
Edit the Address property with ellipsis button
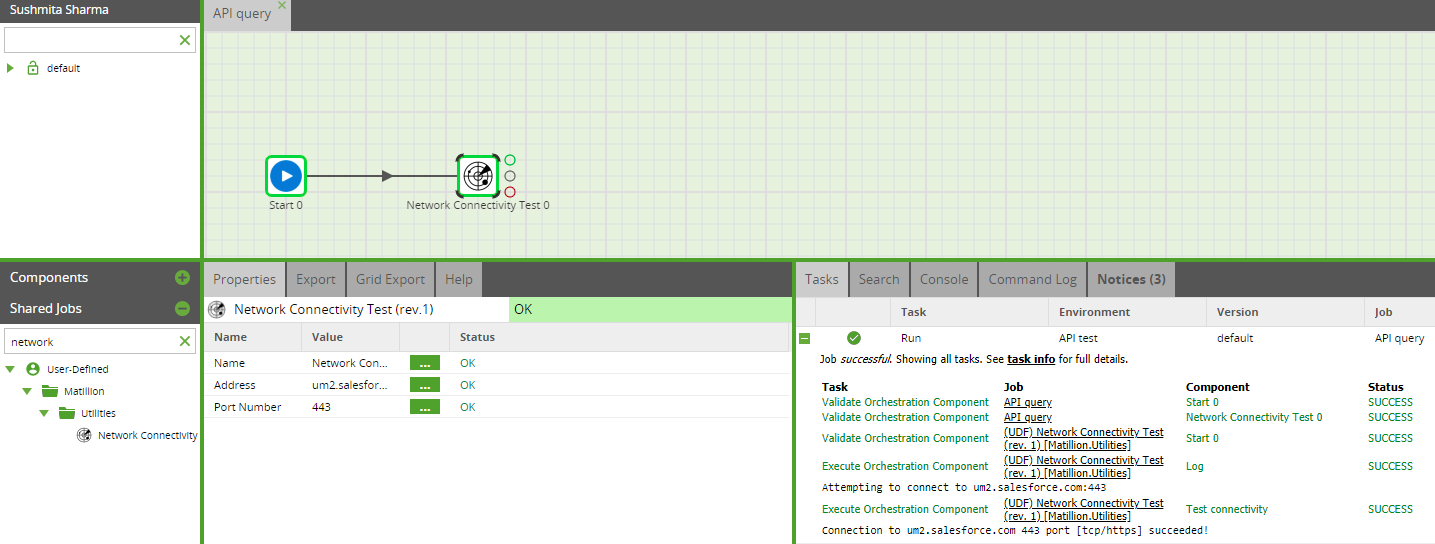(x=425, y=385)
